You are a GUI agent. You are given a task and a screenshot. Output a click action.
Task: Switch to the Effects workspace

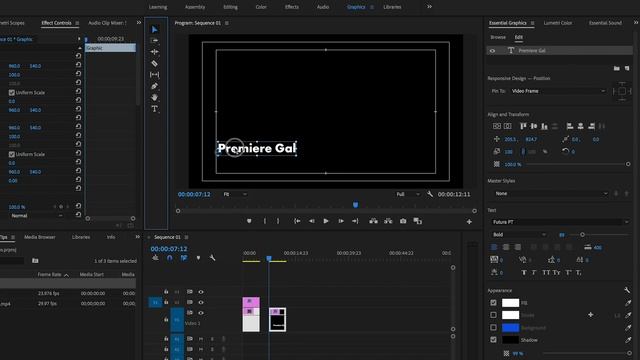292,7
